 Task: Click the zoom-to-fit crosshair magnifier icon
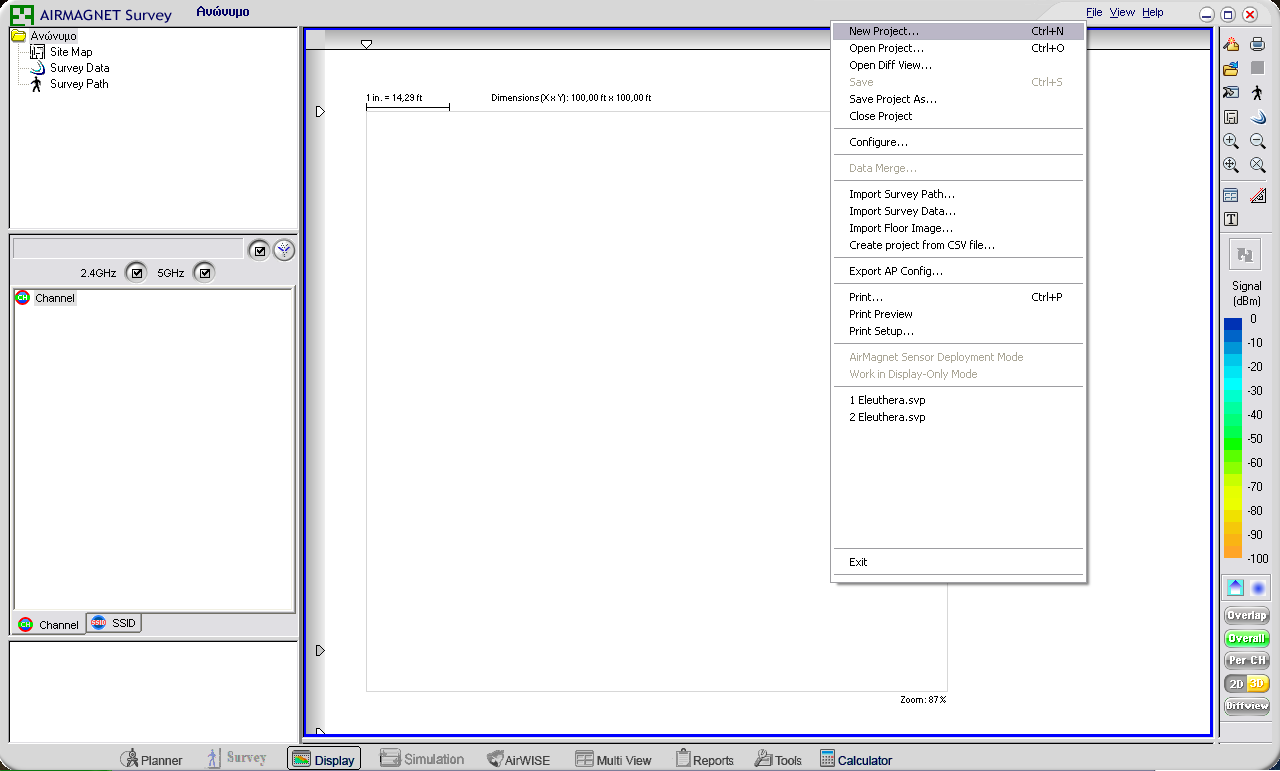pos(1231,165)
